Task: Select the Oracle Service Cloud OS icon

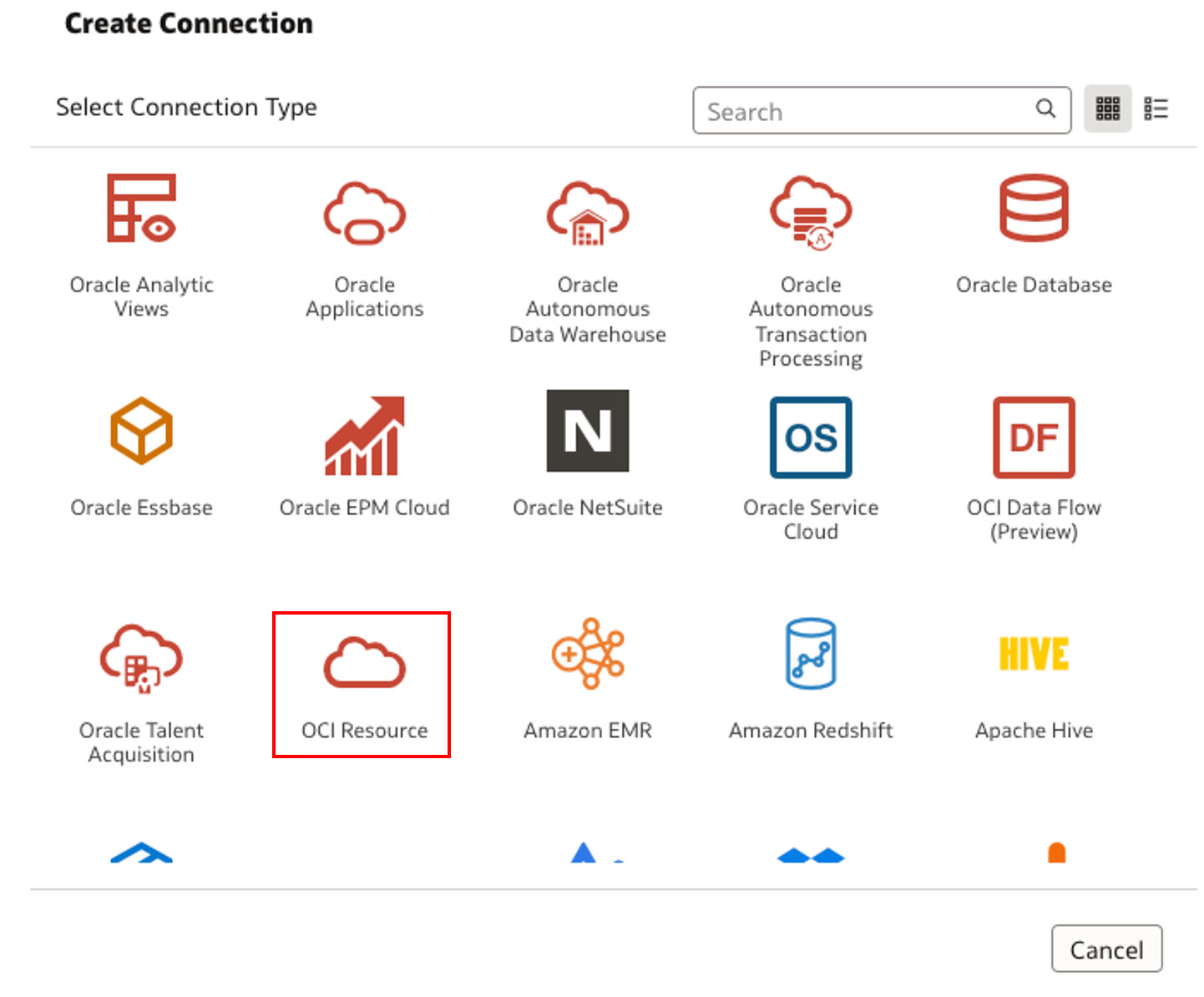Action: click(x=811, y=438)
